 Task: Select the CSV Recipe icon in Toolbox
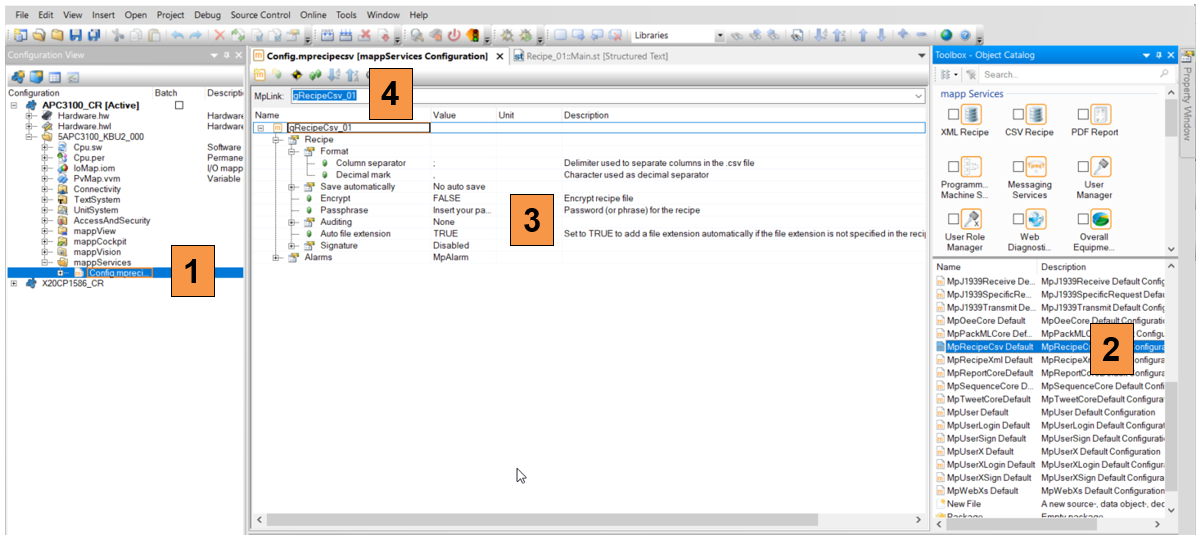point(1036,115)
